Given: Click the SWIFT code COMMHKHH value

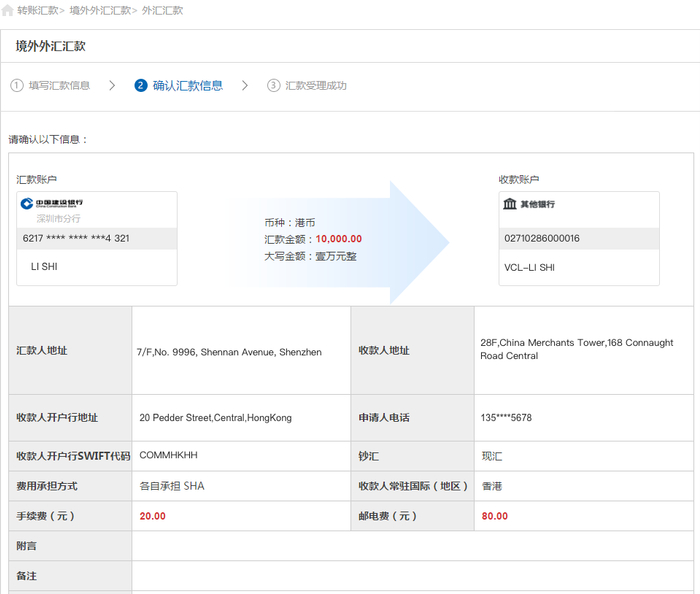Looking at the screenshot, I should 168,455.
